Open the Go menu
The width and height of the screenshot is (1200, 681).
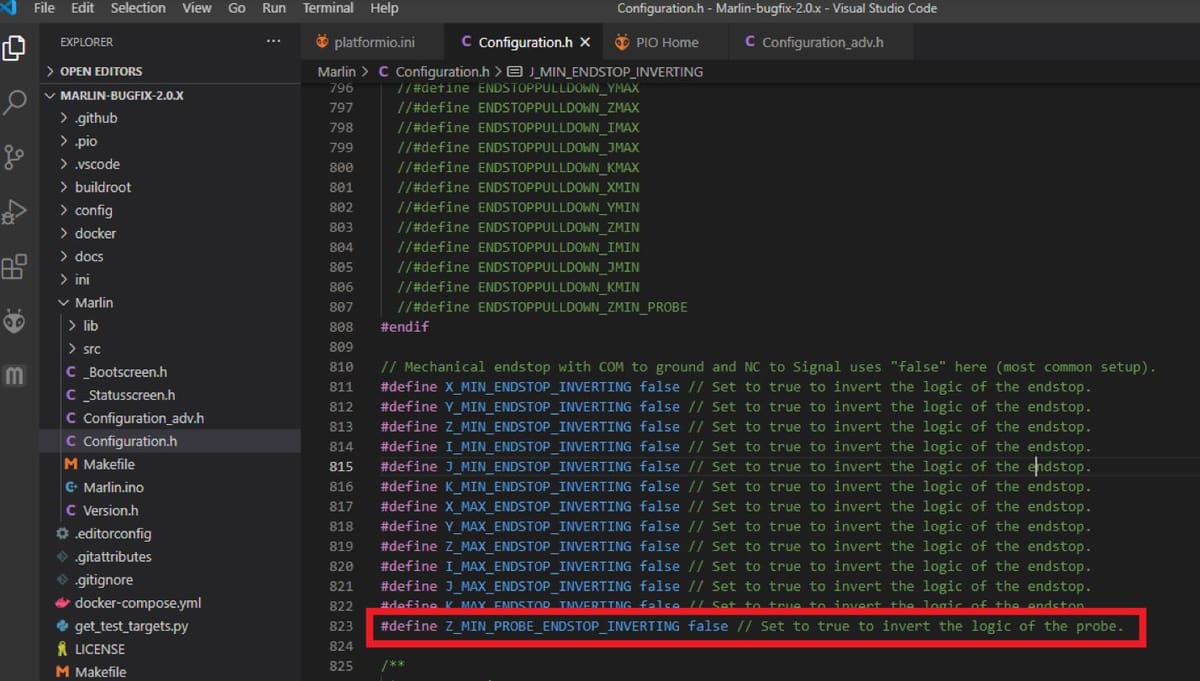pyautogui.click(x=237, y=8)
